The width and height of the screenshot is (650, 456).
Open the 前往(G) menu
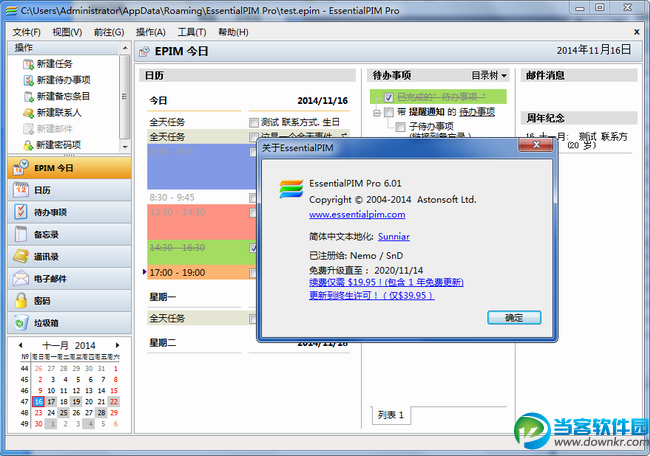click(109, 32)
